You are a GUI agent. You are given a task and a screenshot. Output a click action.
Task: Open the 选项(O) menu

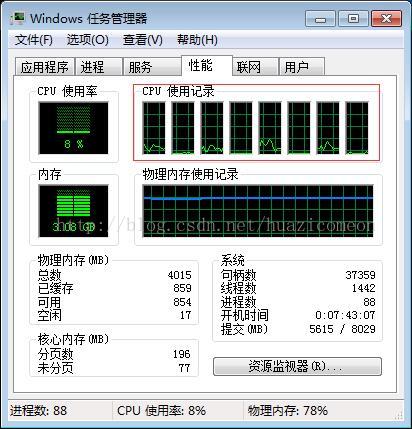(88, 40)
